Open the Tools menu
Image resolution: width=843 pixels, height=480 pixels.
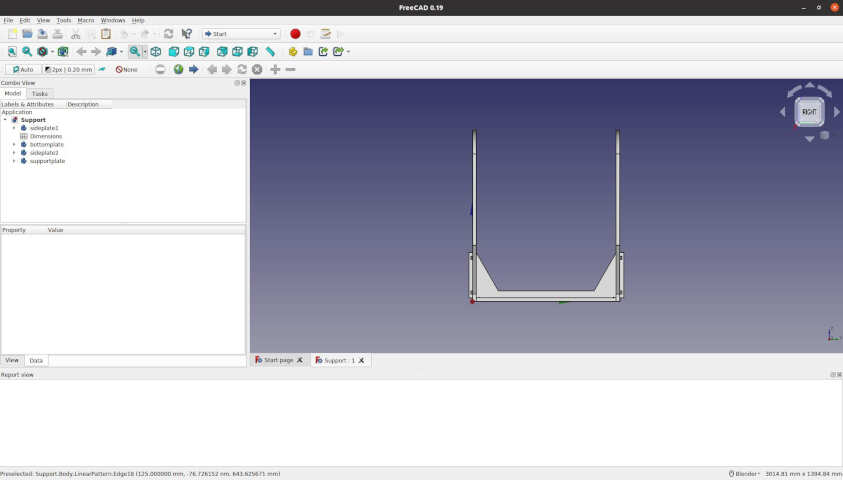tap(63, 20)
